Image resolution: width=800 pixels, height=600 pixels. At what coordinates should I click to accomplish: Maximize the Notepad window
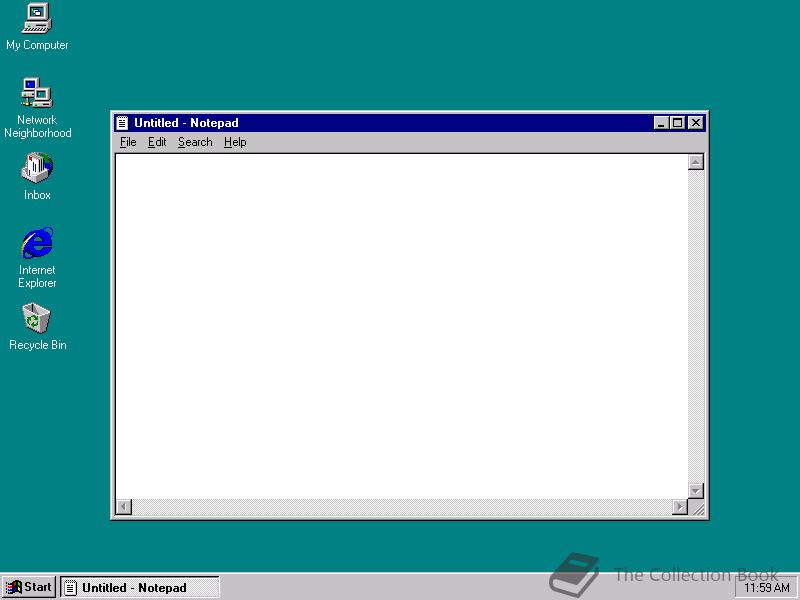pyautogui.click(x=678, y=123)
